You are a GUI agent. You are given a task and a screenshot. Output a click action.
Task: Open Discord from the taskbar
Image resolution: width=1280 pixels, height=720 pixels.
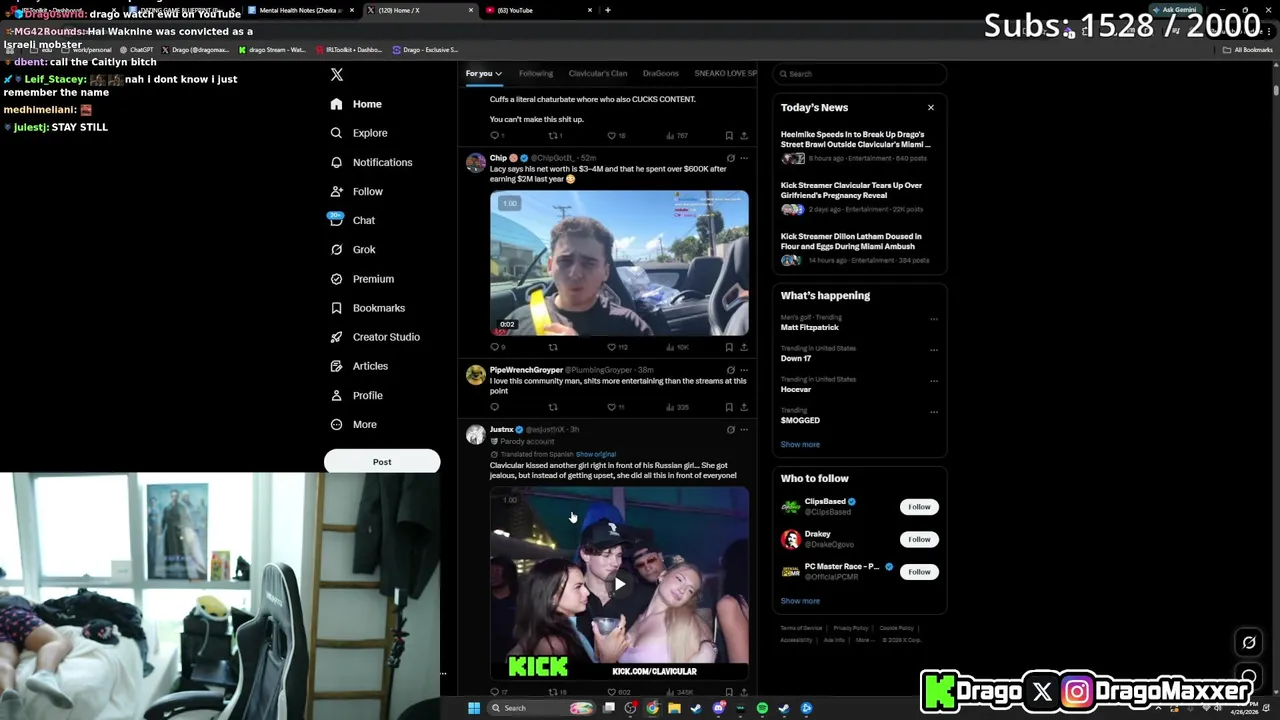[x=718, y=708]
